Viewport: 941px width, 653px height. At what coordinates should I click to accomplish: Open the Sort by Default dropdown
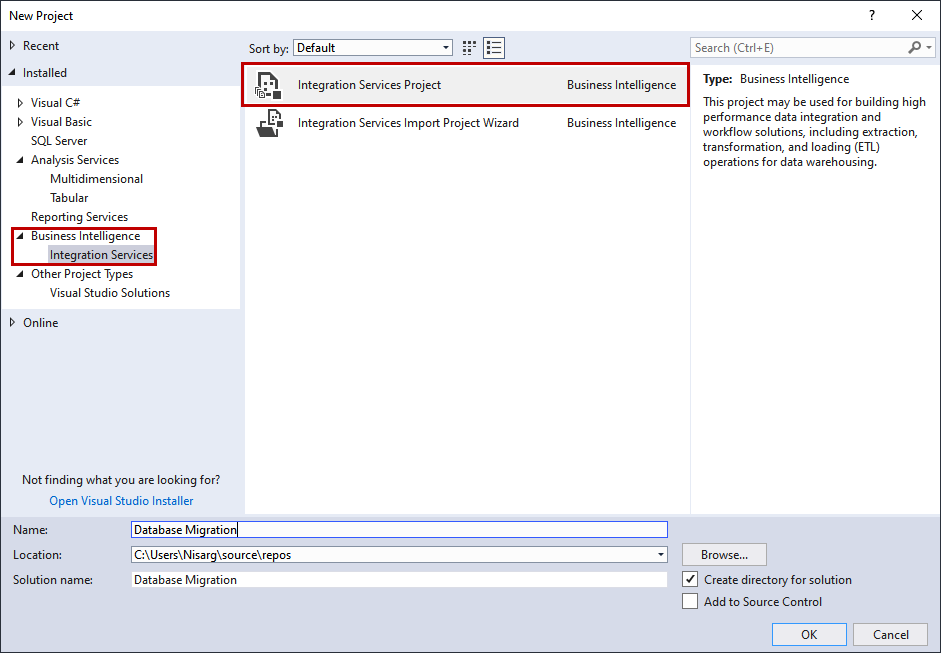[x=373, y=48]
